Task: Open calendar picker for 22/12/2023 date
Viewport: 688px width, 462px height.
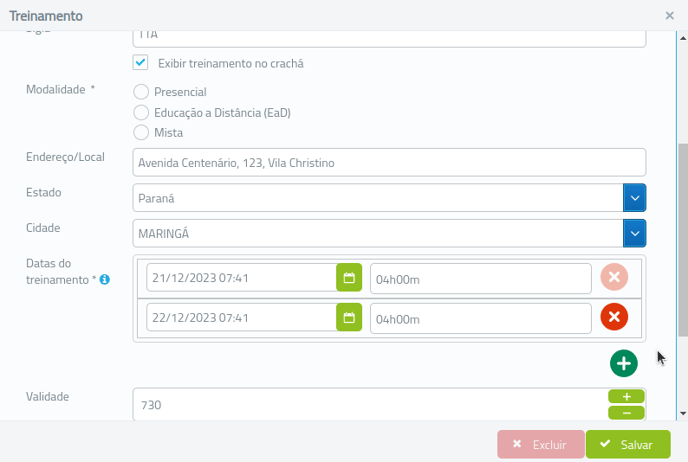Action: pyautogui.click(x=349, y=317)
